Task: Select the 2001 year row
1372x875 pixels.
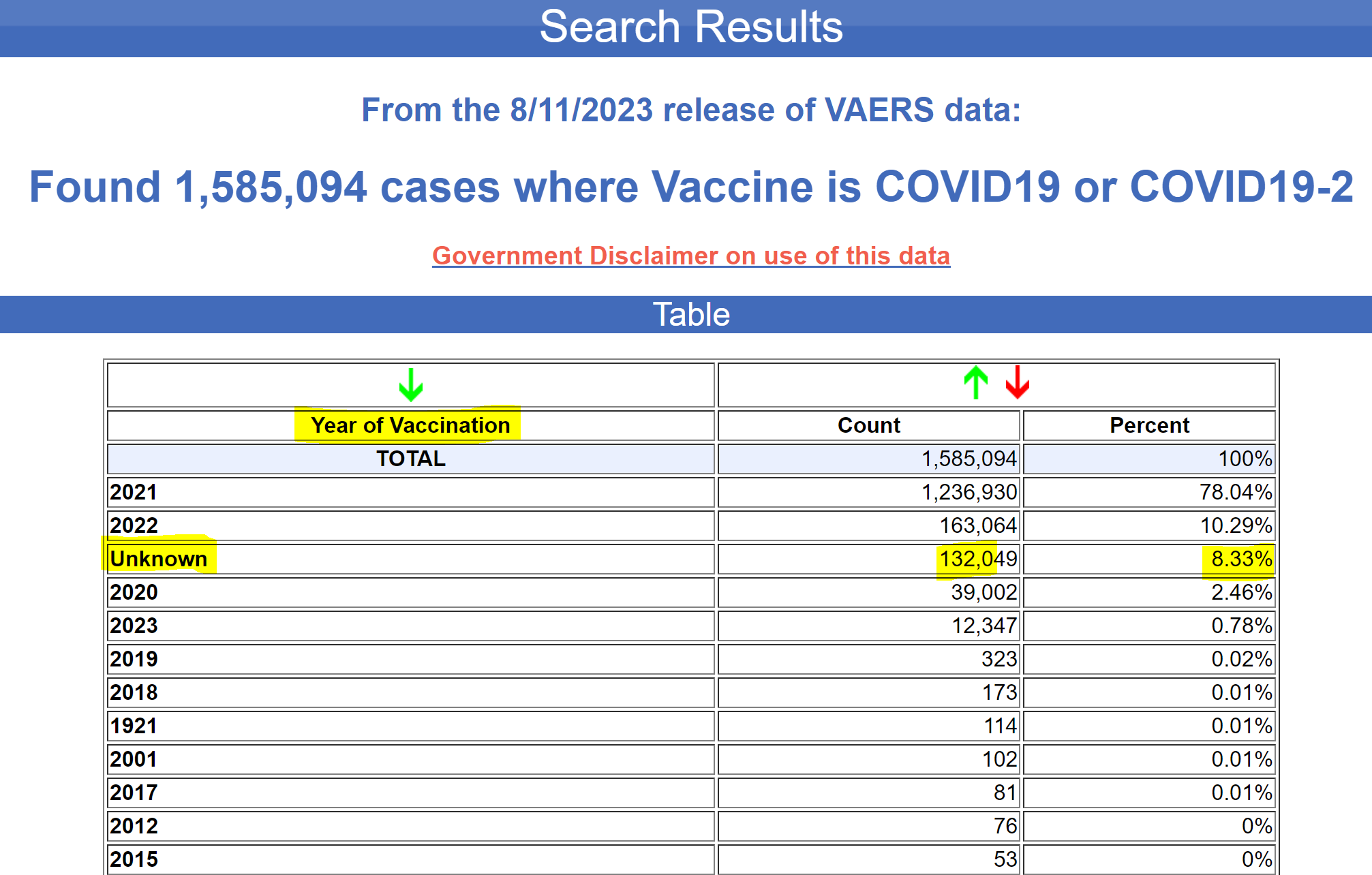Action: pyautogui.click(x=411, y=759)
